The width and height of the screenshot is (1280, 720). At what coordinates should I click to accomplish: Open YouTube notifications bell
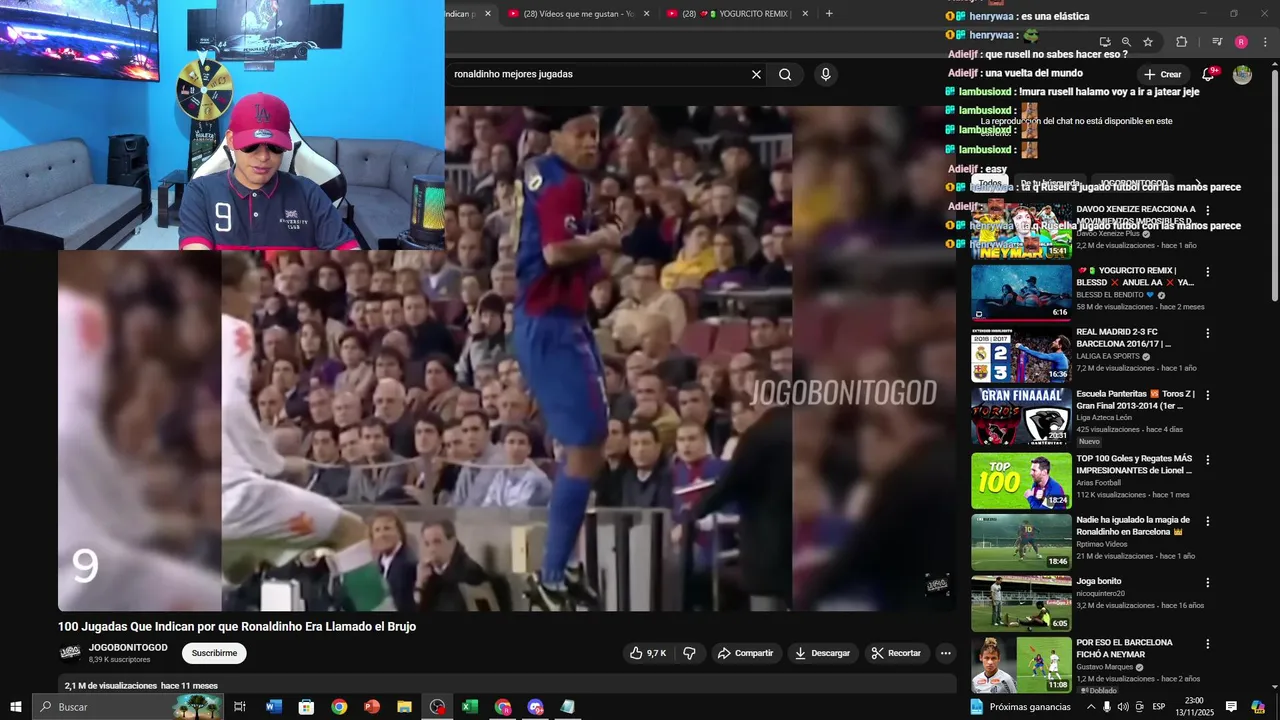(1208, 74)
